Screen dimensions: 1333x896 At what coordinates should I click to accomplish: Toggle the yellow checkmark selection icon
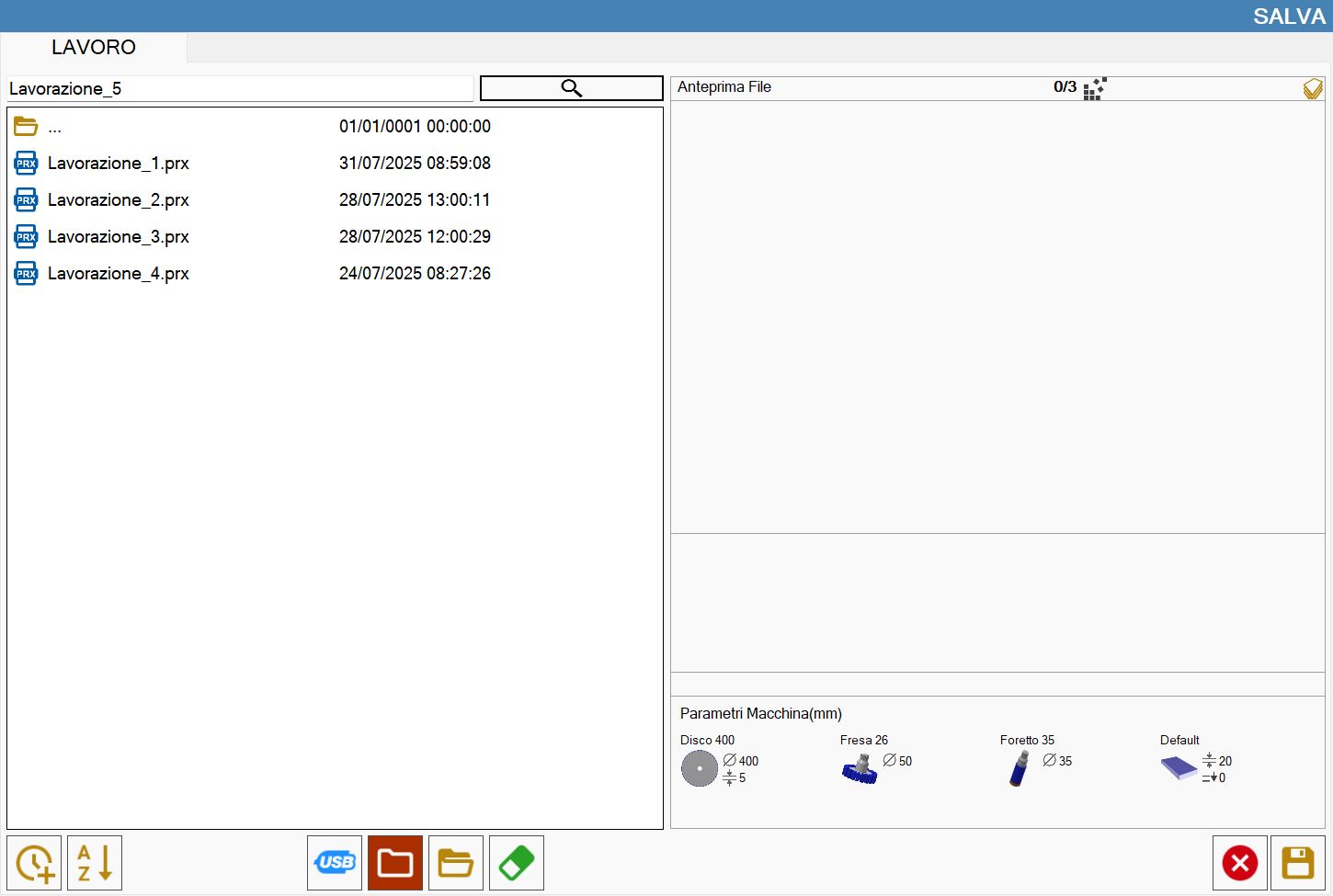(x=1313, y=88)
